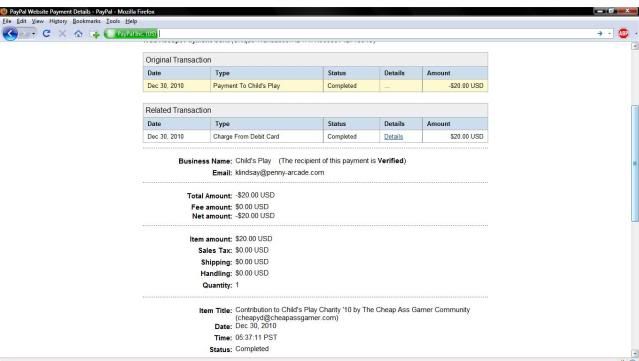Viewport: 639px width, 361px height.
Task: Reload the page with the refresh icon
Action: (x=46, y=33)
